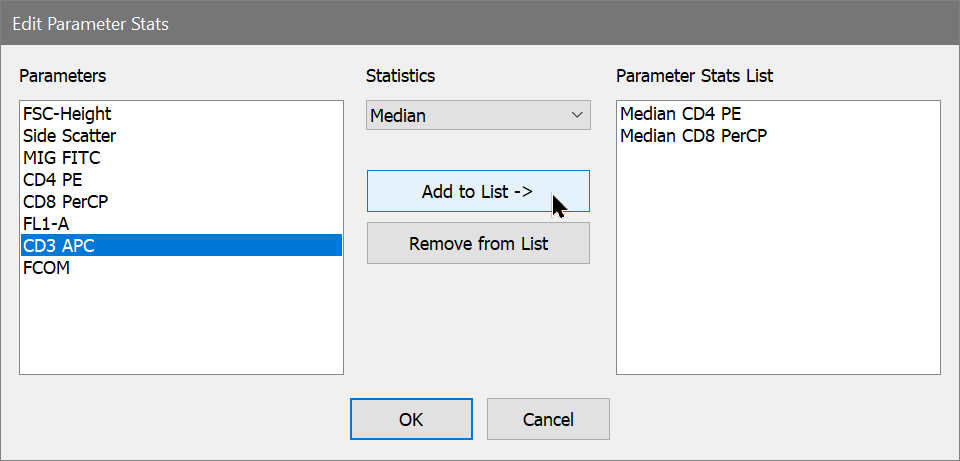Choose the FL1-A parameter
This screenshot has height=461, width=960.
point(48,224)
